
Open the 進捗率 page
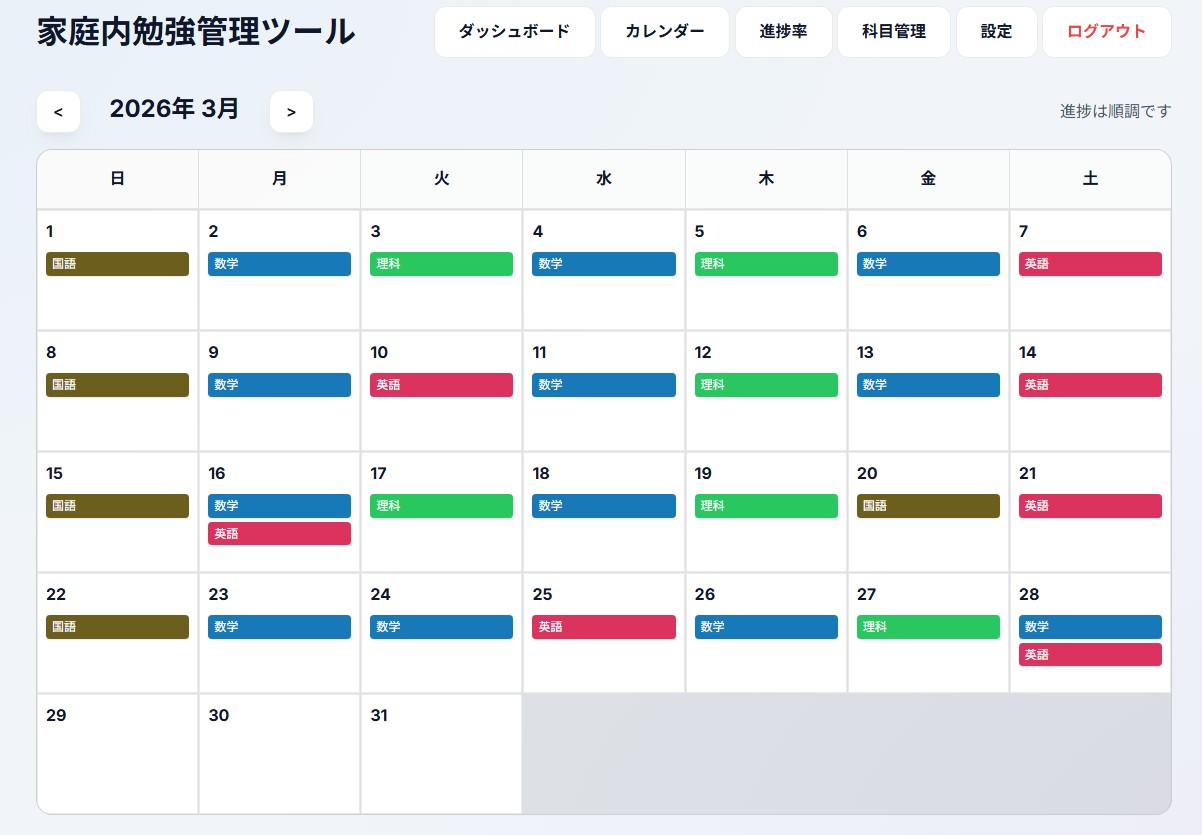(x=783, y=32)
